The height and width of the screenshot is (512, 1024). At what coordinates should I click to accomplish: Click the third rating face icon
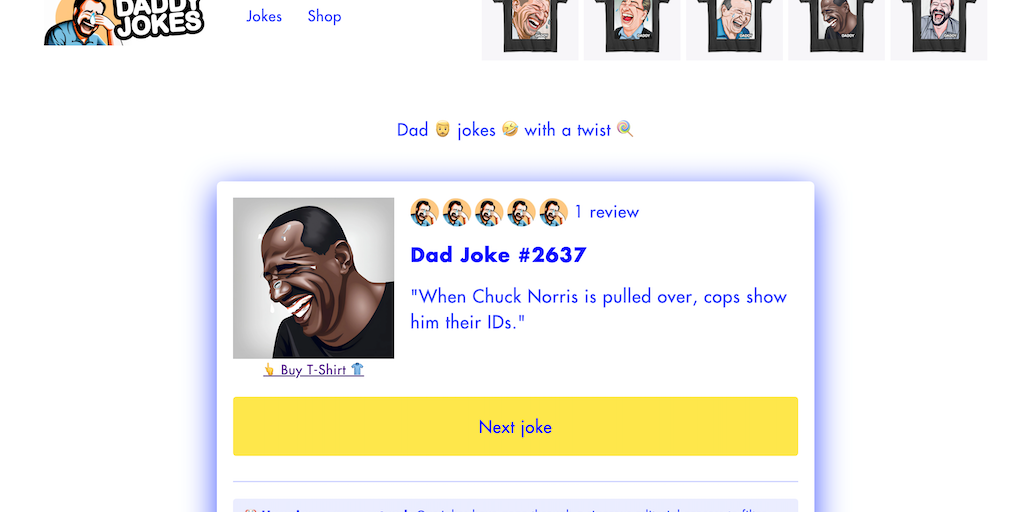tap(489, 212)
